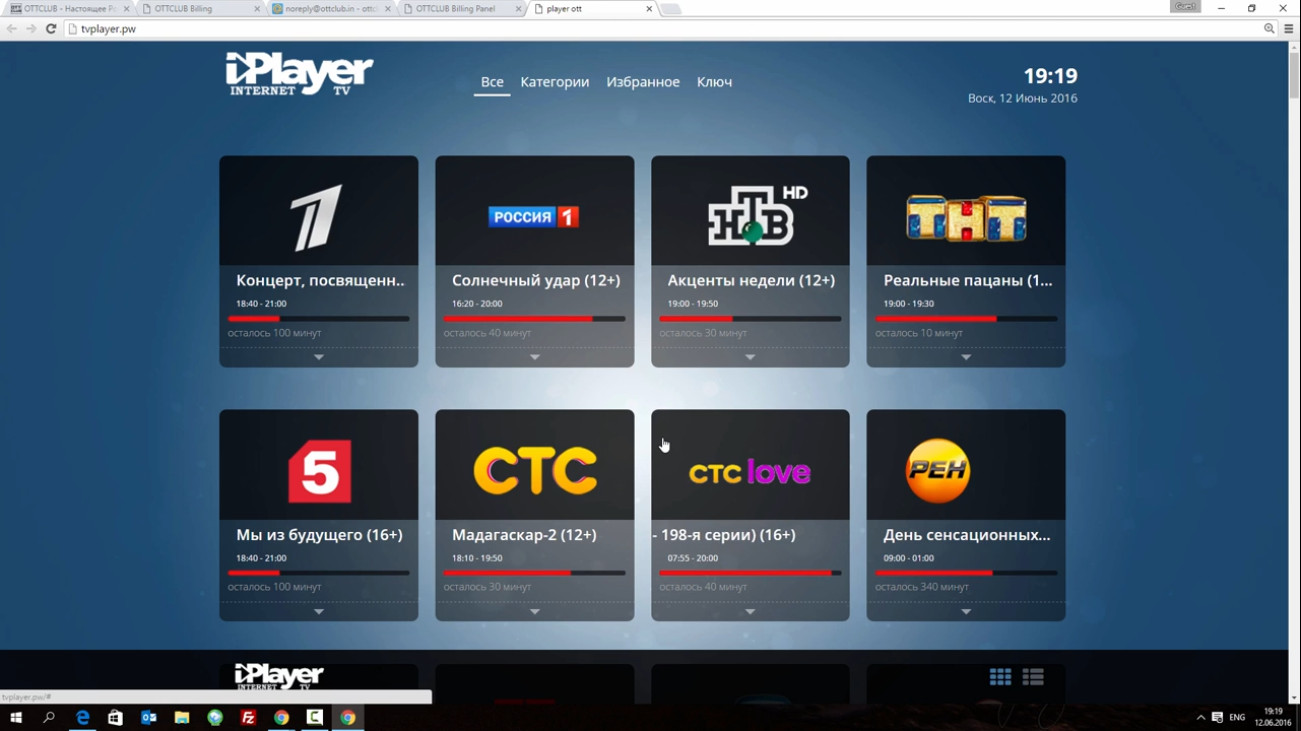Expand schedule under Реальные пацаны
The width and height of the screenshot is (1301, 731).
point(966,357)
